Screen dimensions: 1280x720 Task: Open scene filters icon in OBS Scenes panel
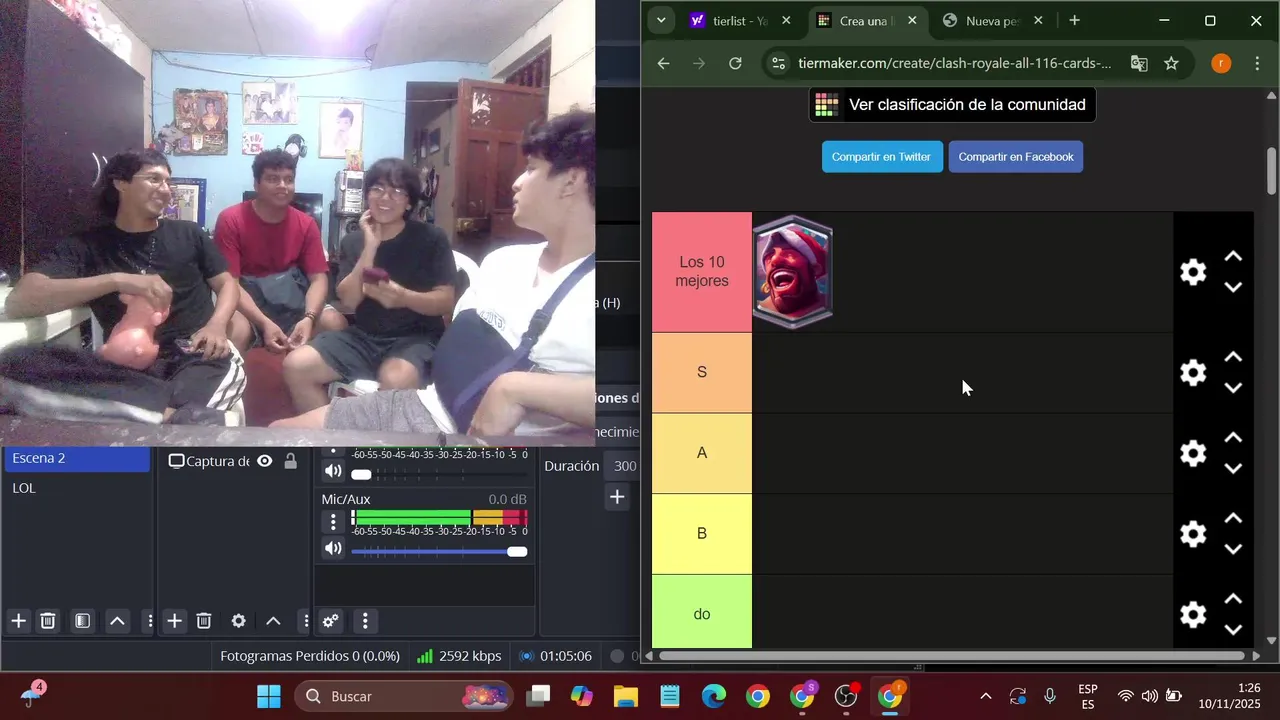point(83,621)
